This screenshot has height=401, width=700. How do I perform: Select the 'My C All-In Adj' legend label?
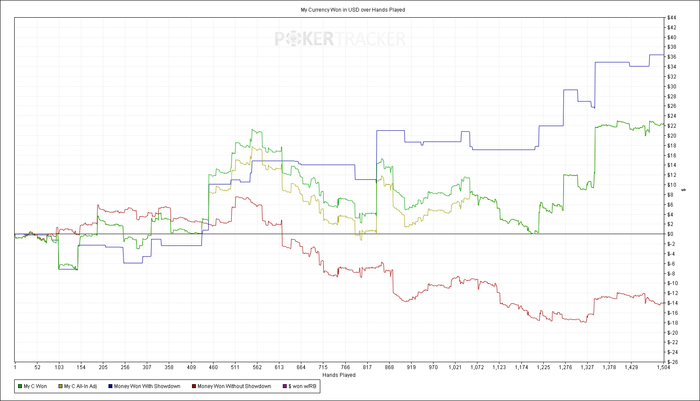click(x=80, y=386)
